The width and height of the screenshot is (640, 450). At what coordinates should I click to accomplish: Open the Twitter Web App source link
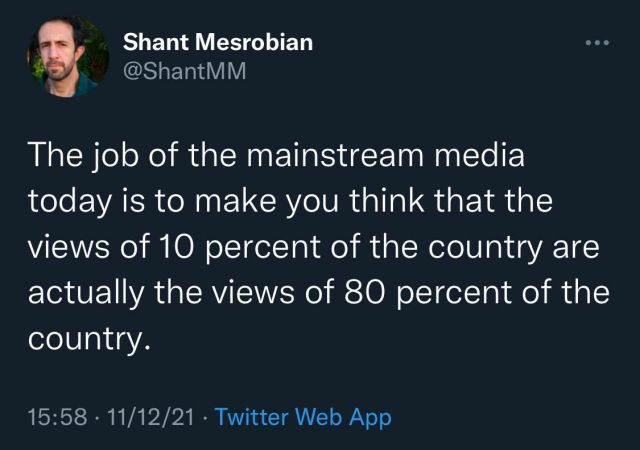[303, 416]
